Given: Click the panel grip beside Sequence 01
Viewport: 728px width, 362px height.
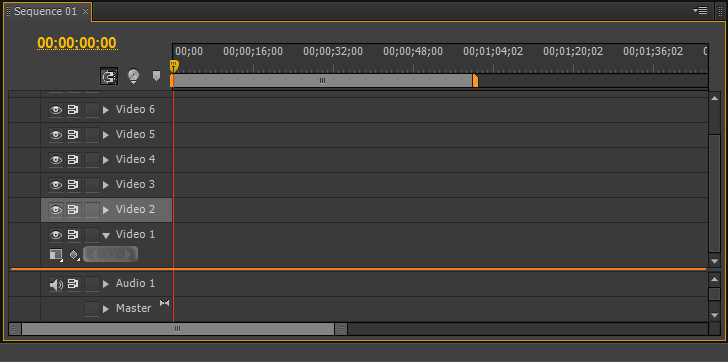Looking at the screenshot, I should [x=8, y=12].
